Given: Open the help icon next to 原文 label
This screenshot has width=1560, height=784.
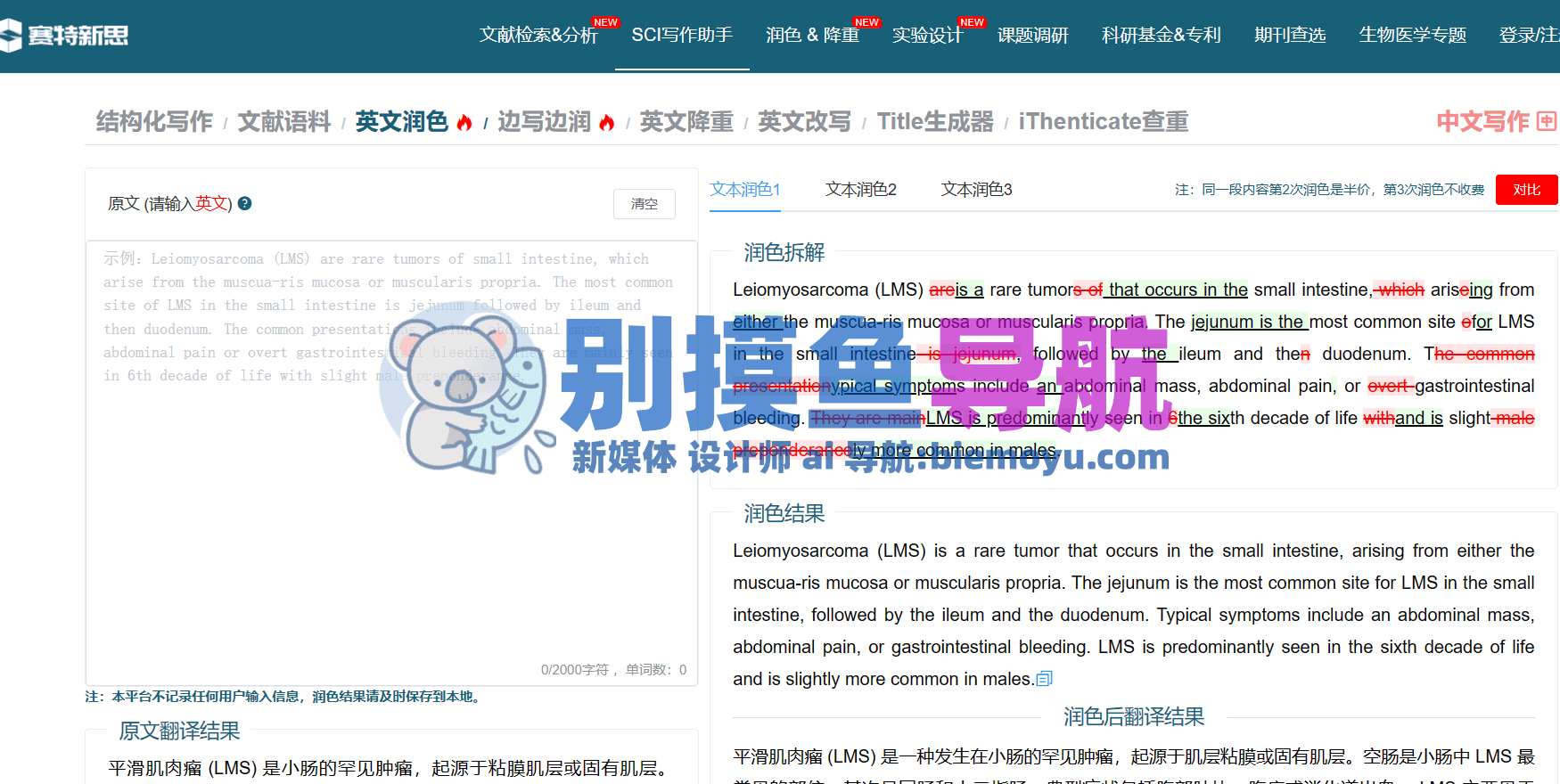Looking at the screenshot, I should (244, 203).
